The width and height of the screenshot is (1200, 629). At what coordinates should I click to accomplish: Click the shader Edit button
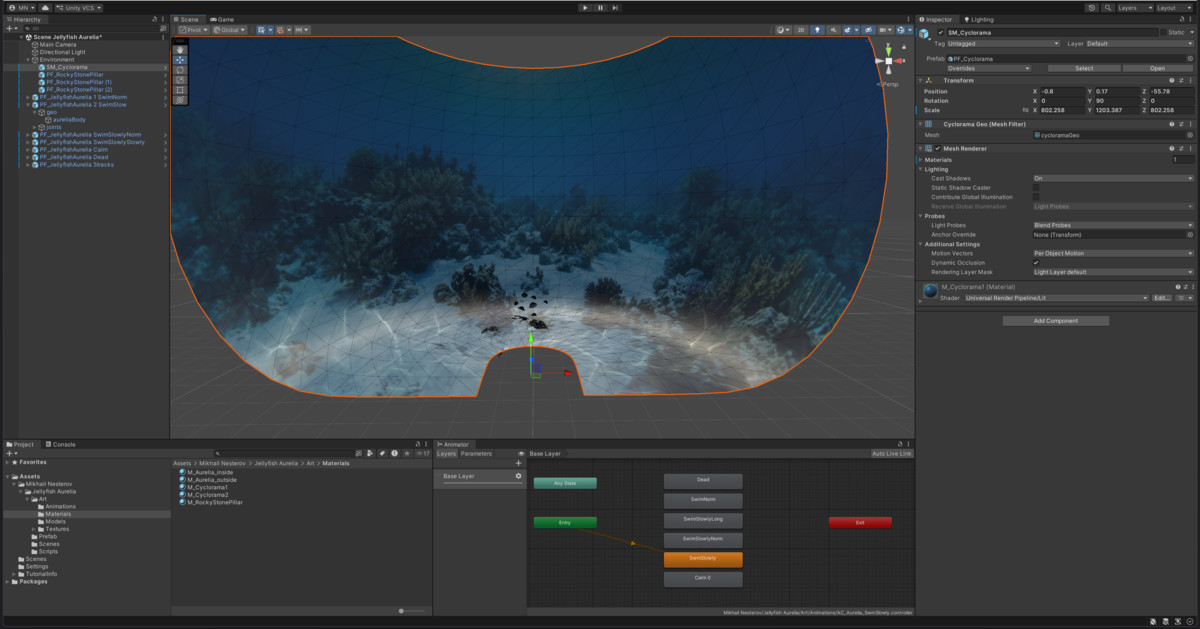tap(1161, 298)
